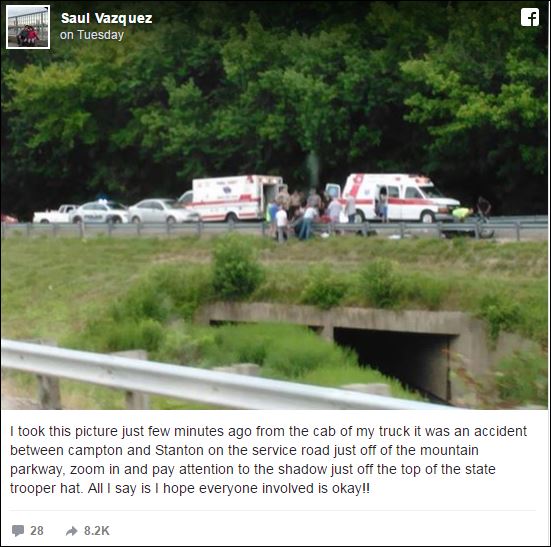Click the right ambulance van in the photo

[x=399, y=197]
